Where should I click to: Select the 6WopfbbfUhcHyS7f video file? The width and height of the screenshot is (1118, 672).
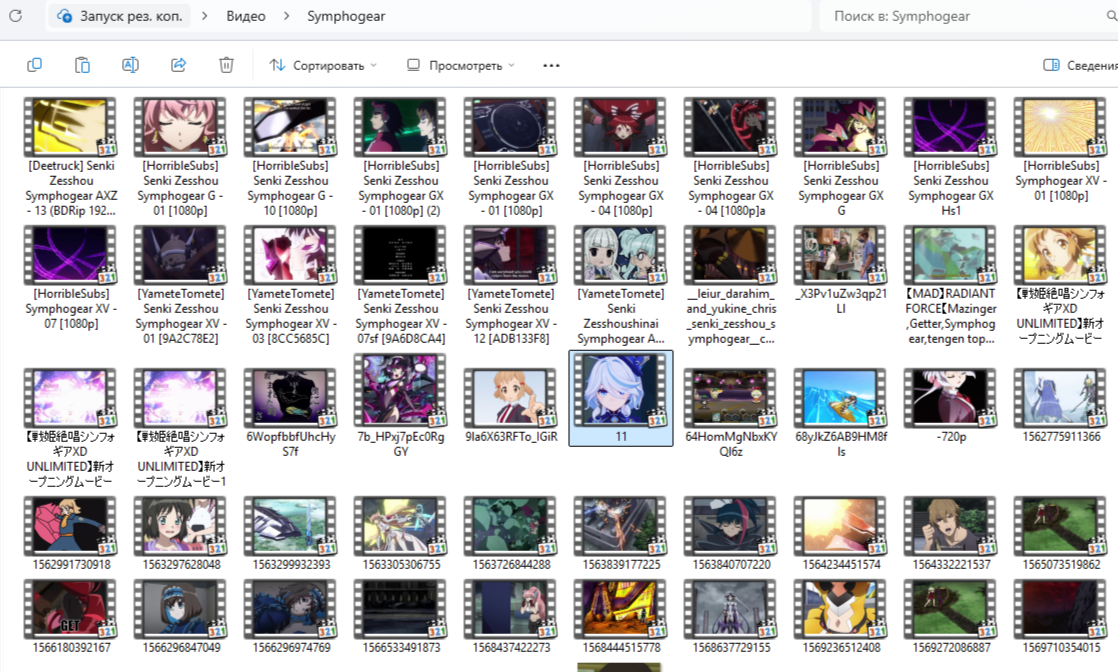(291, 413)
